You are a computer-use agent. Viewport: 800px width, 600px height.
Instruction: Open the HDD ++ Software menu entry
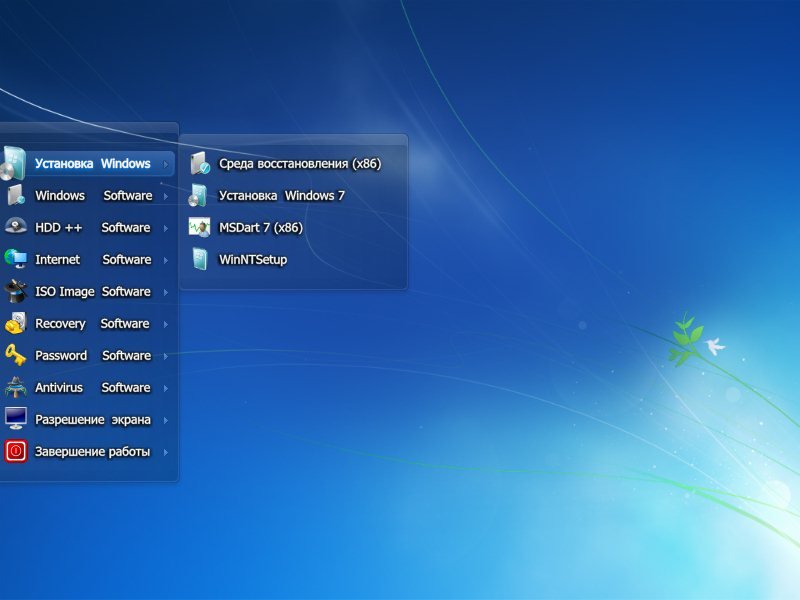coord(87,228)
